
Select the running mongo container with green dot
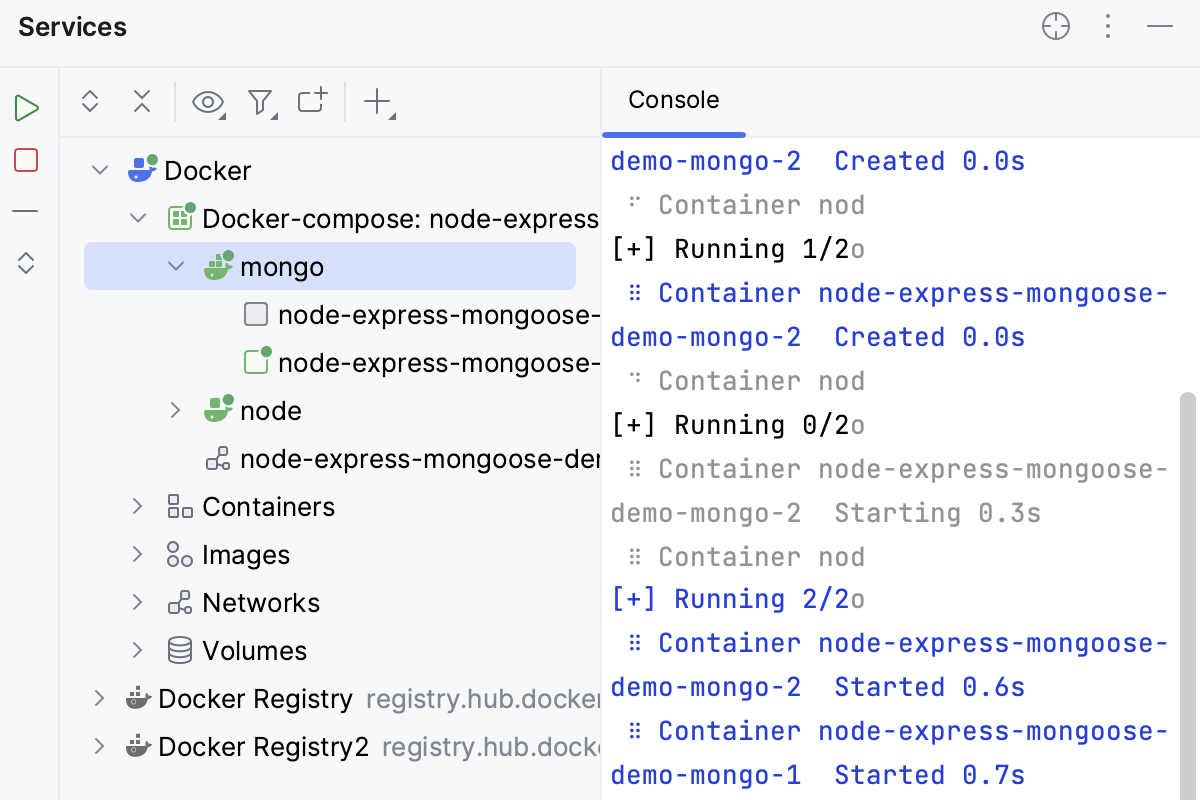click(420, 363)
